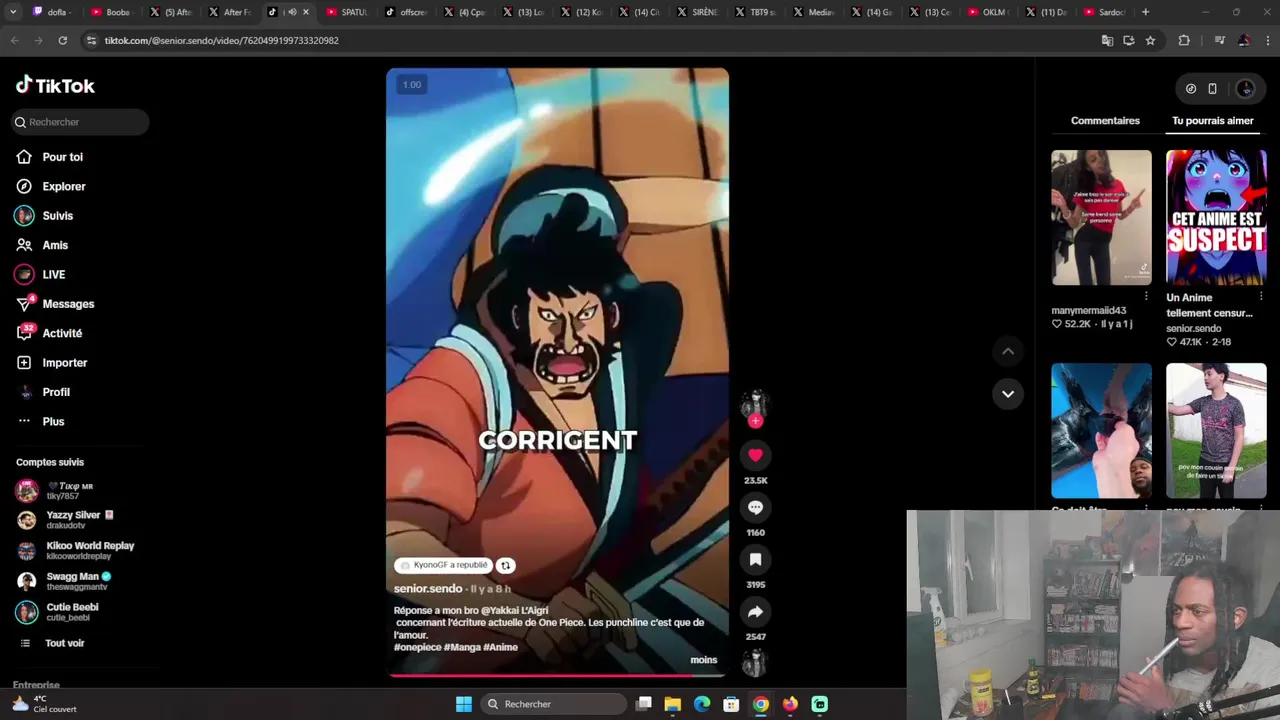Open options for Un Anime tellement censur video
The width and height of the screenshot is (1280, 720).
1261,297
